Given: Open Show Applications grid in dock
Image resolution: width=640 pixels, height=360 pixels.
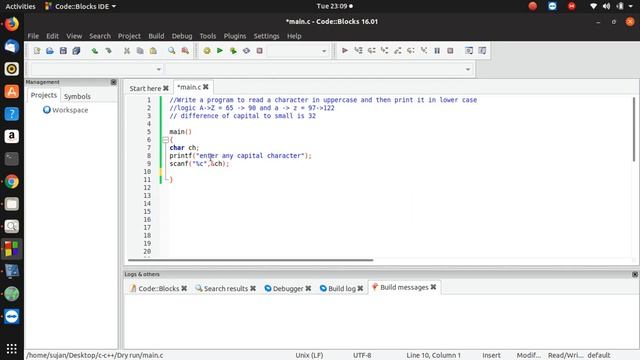Looking at the screenshot, I should pos(11,349).
